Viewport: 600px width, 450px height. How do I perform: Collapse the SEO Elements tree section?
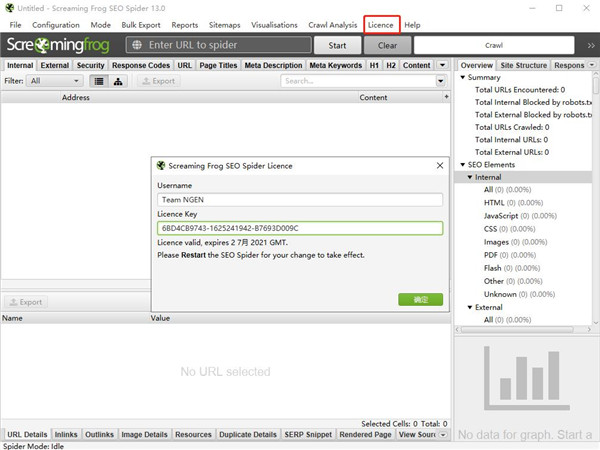(462, 164)
